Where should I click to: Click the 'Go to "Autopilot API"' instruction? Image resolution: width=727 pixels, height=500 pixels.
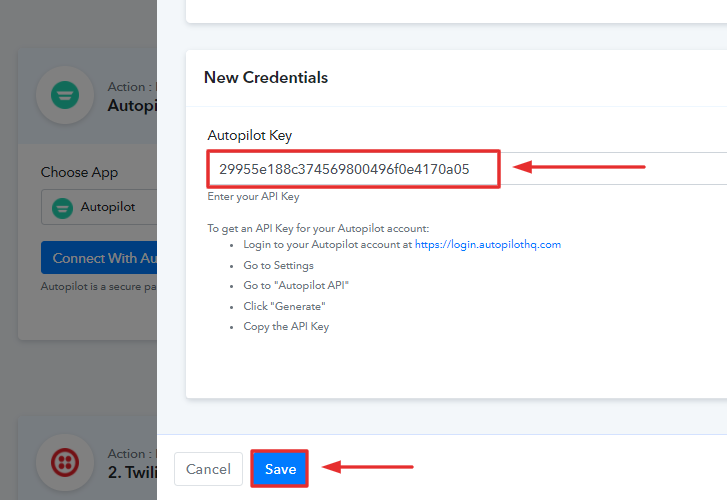click(x=295, y=285)
